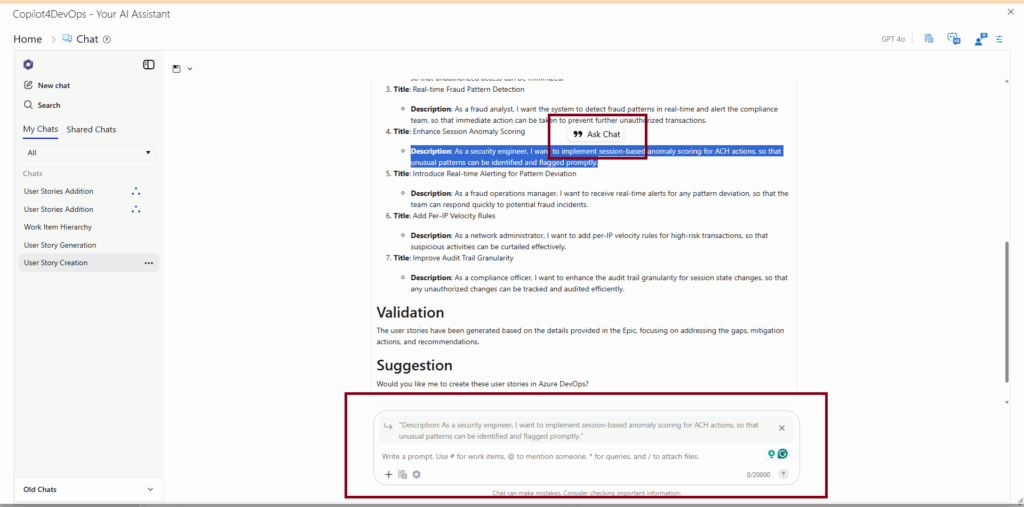Open the All filter dropdown

tap(88, 152)
